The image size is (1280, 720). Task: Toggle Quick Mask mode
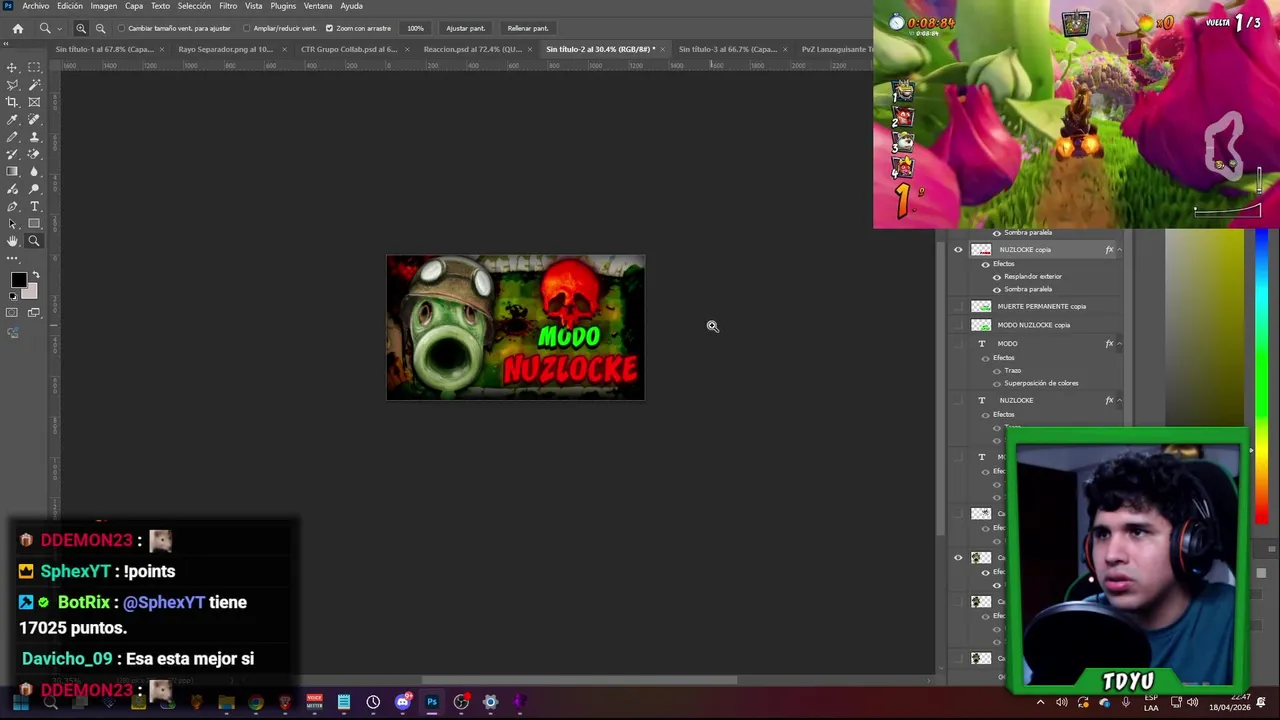(x=12, y=313)
